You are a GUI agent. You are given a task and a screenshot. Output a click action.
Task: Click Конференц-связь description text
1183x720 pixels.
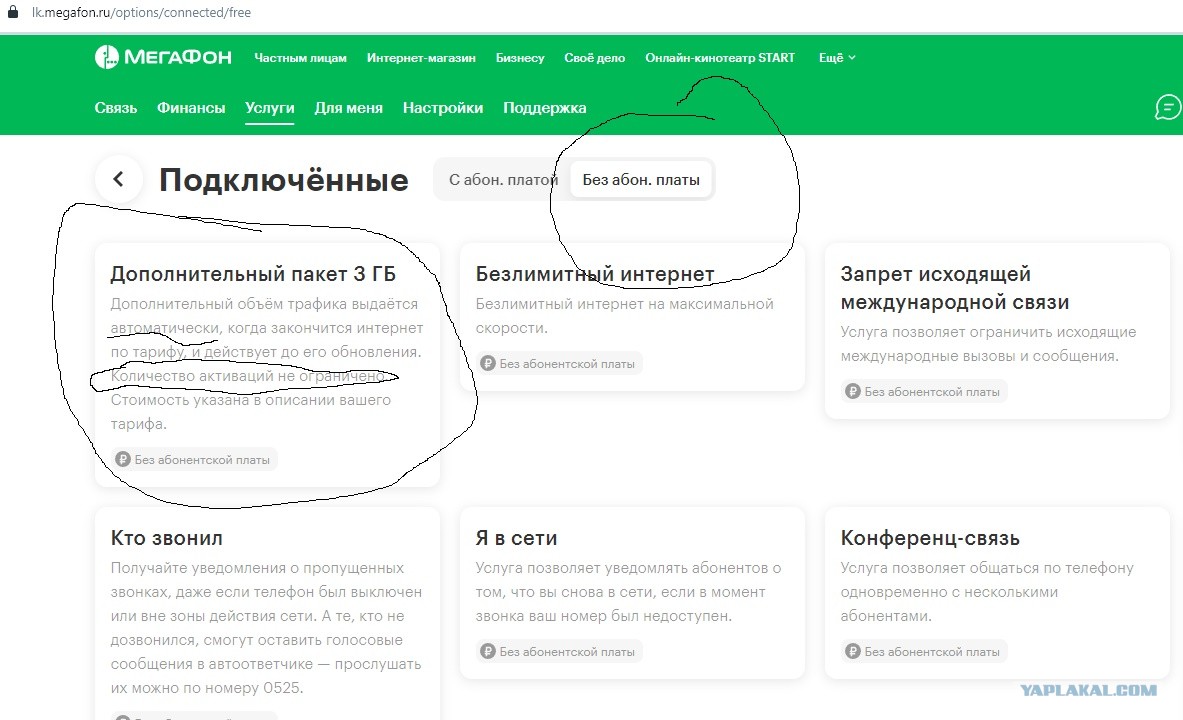(987, 592)
